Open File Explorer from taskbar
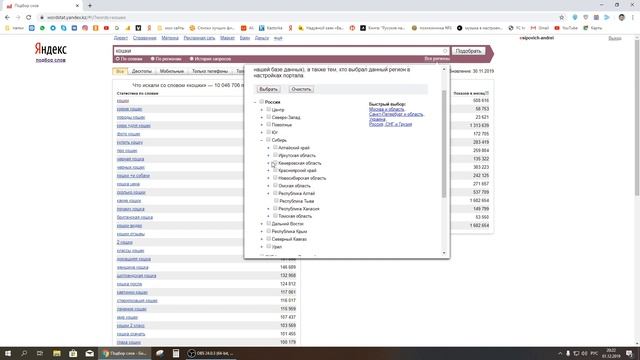Screen dimensions: 640x360 [x=57, y=353]
